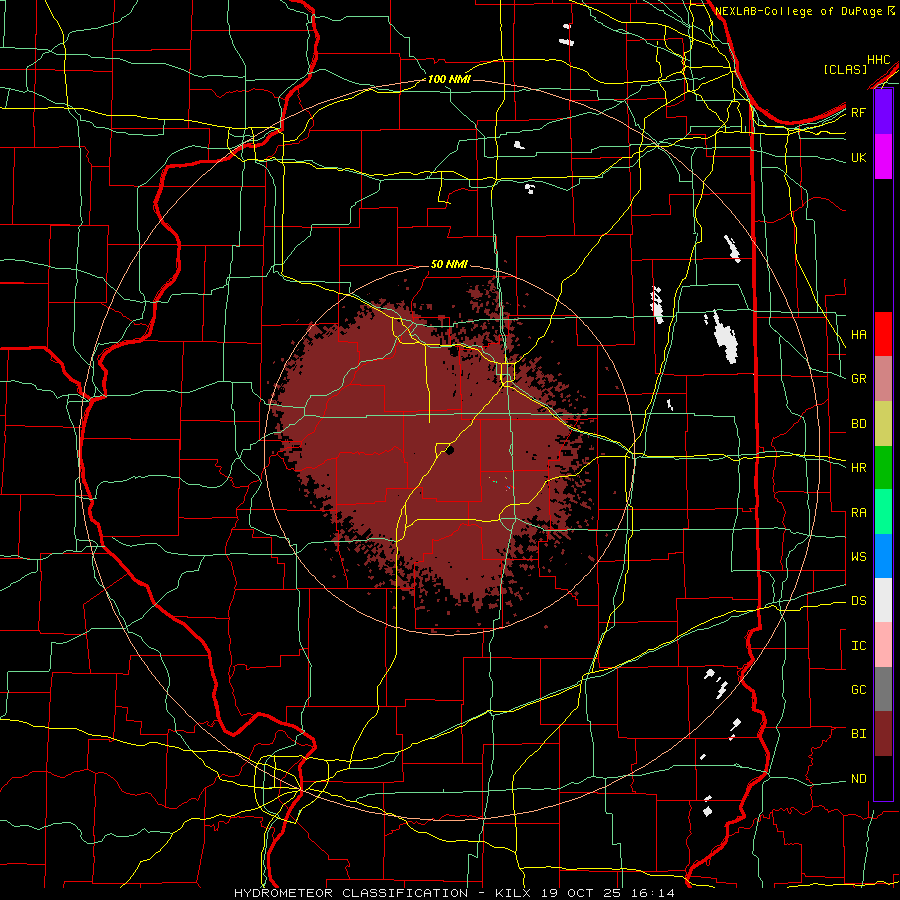900x900 pixels.
Task: Click the 'KILX' radar site identifier
Action: pos(513,893)
